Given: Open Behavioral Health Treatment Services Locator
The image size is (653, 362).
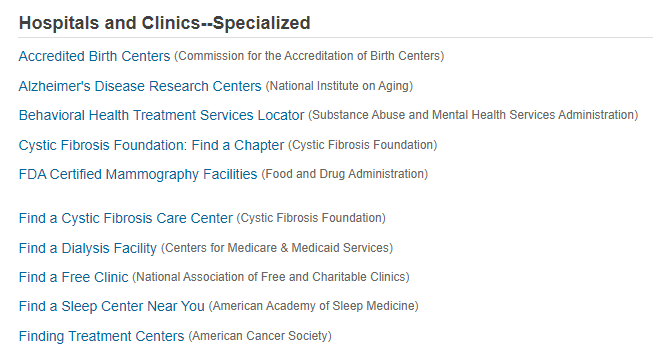Looking at the screenshot, I should (162, 115).
